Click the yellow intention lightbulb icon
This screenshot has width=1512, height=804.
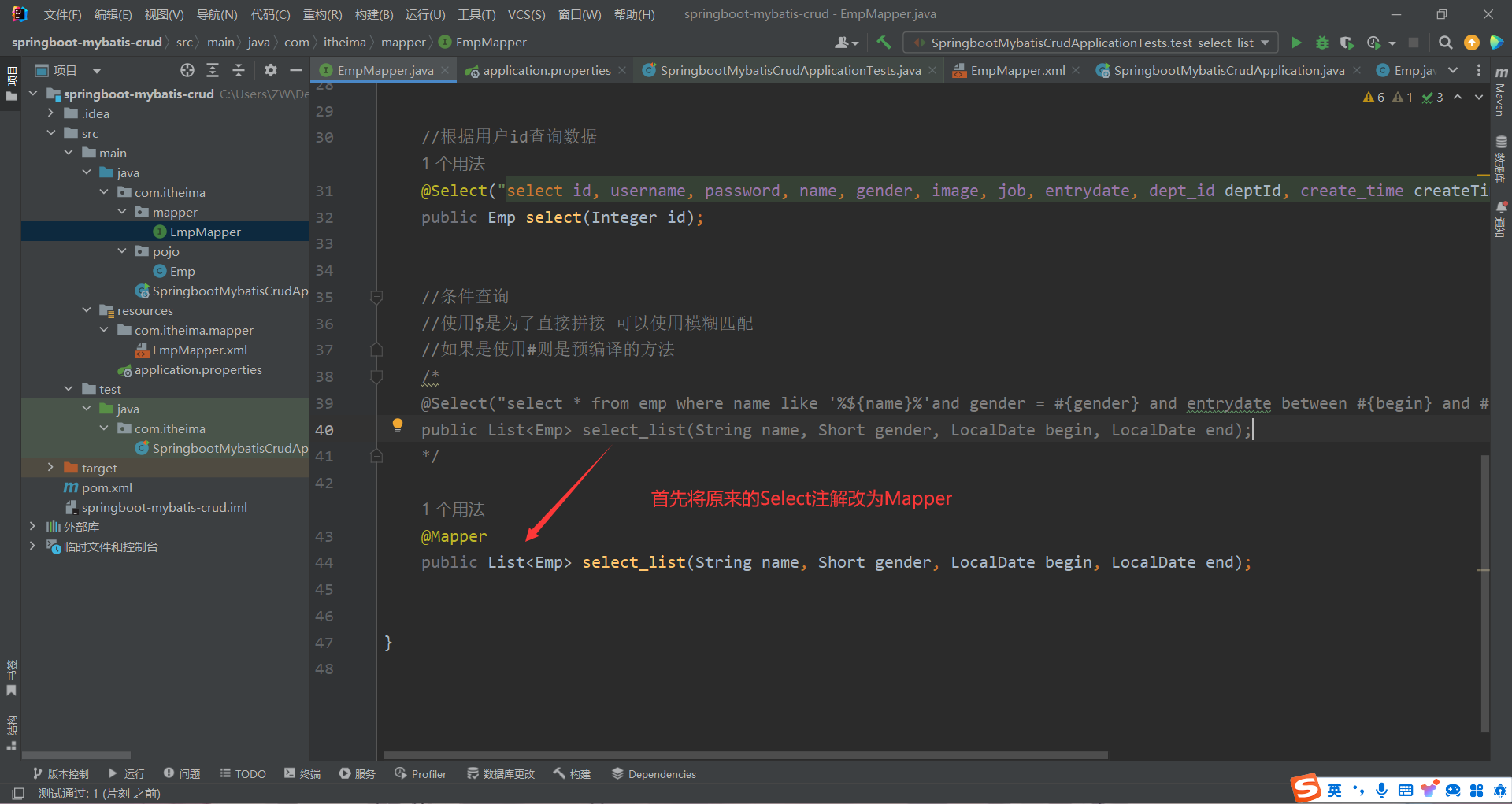point(398,425)
